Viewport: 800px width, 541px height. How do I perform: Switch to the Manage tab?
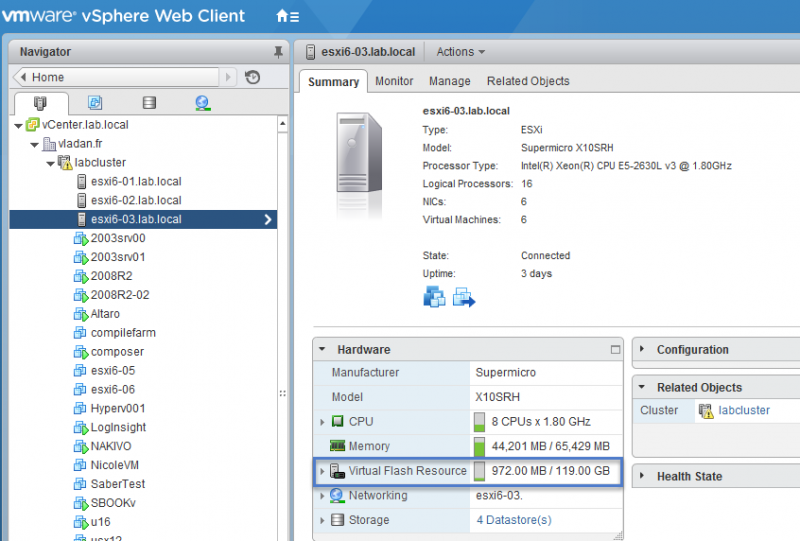pos(449,81)
